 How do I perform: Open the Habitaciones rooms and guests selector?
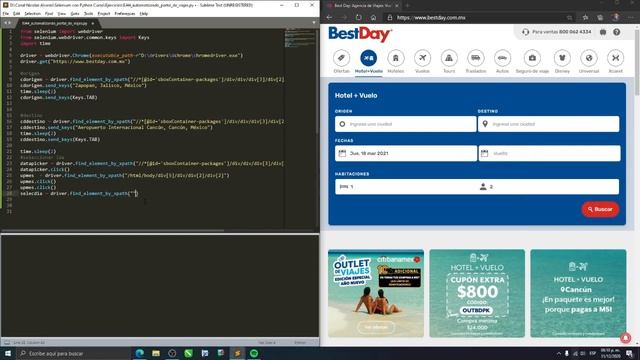click(477, 187)
